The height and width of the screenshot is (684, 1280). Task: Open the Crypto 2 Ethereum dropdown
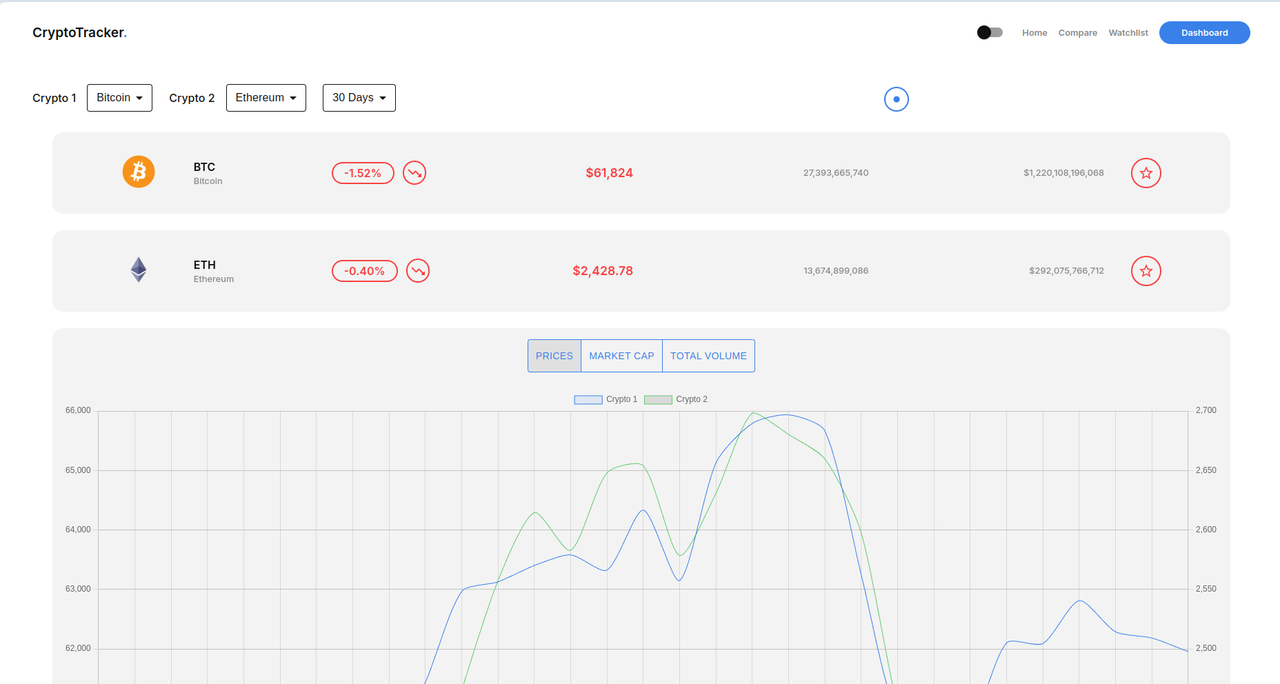tap(266, 98)
